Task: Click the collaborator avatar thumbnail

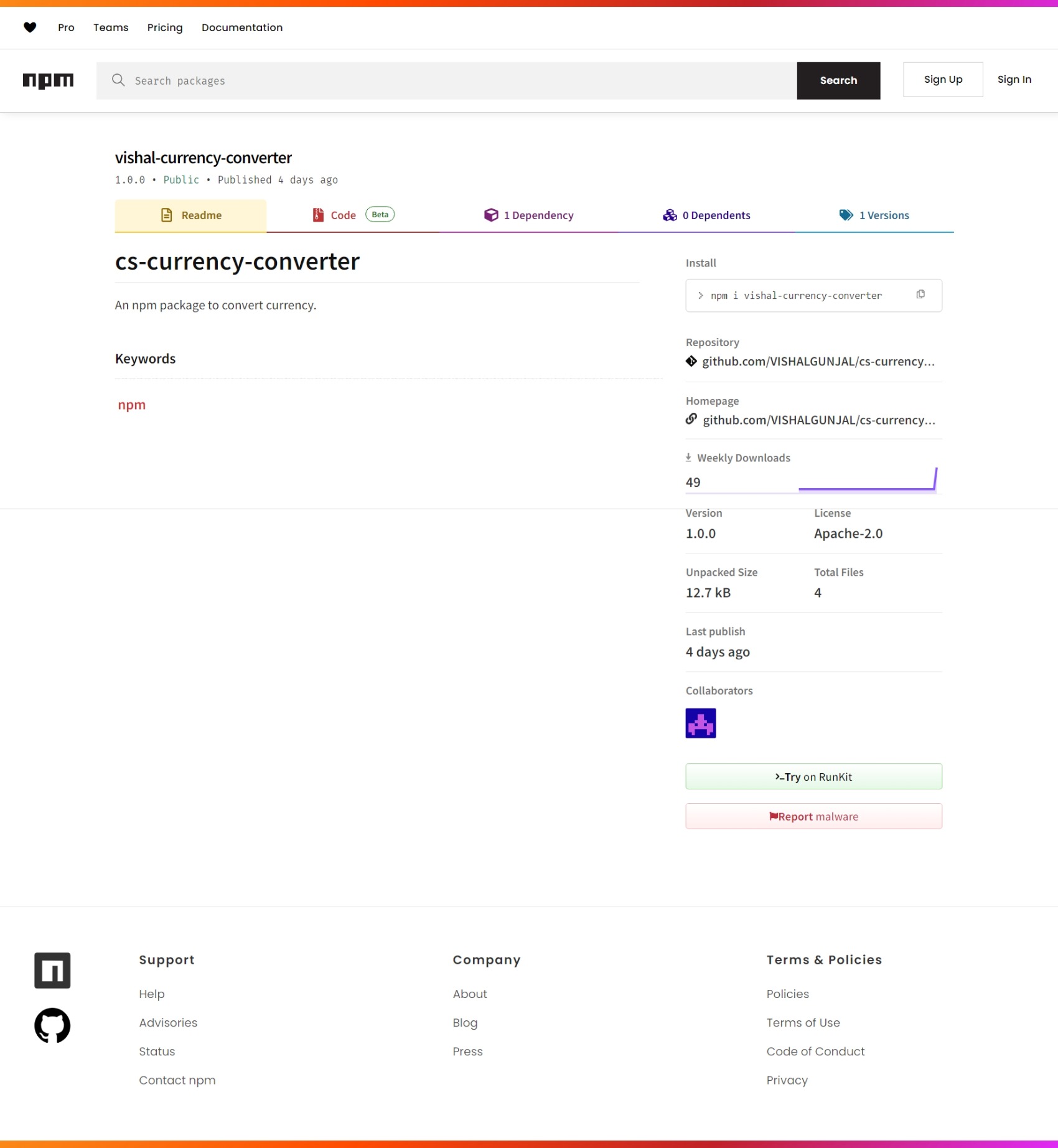Action: pos(701,723)
